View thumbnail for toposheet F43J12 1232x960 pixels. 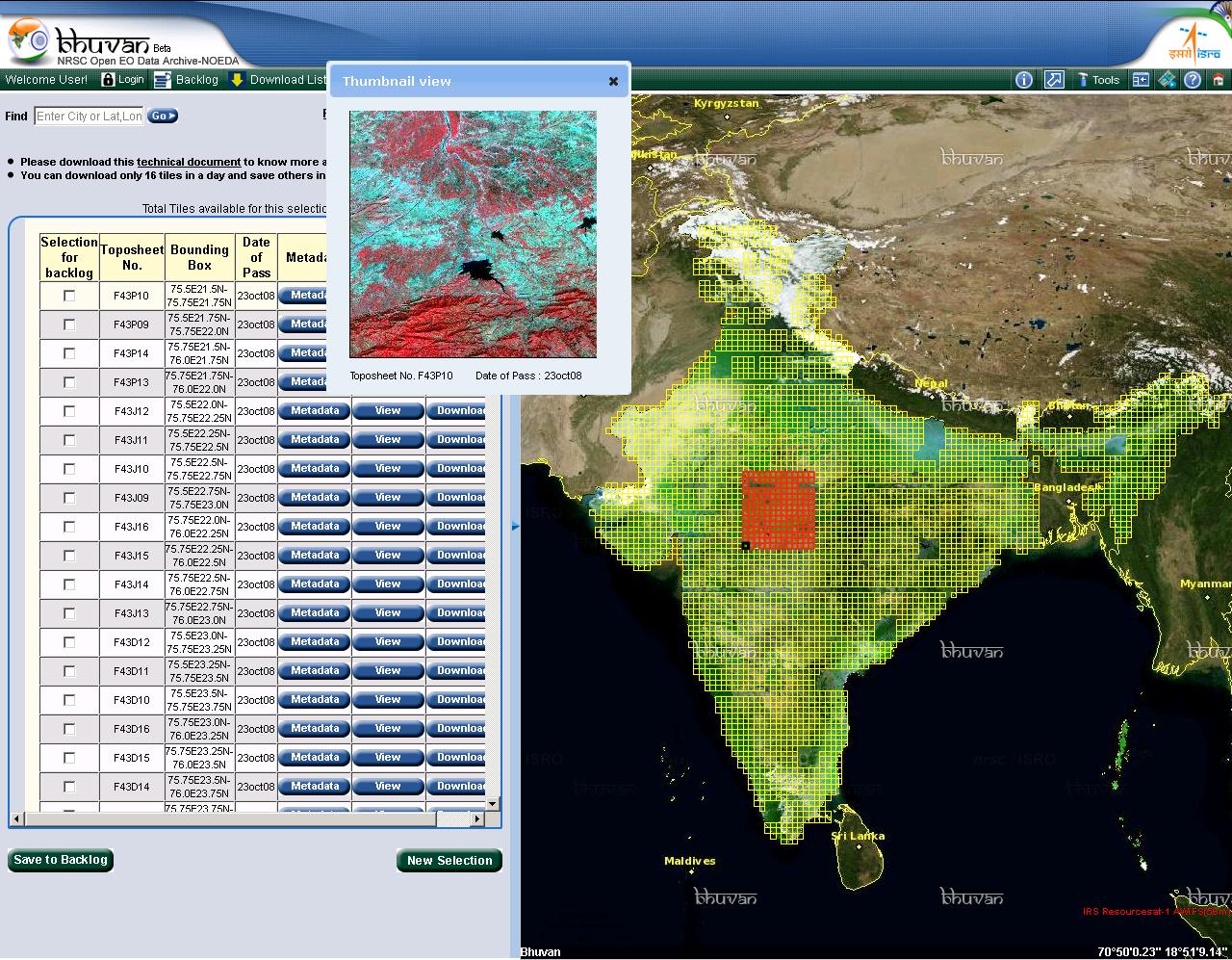[x=388, y=411]
